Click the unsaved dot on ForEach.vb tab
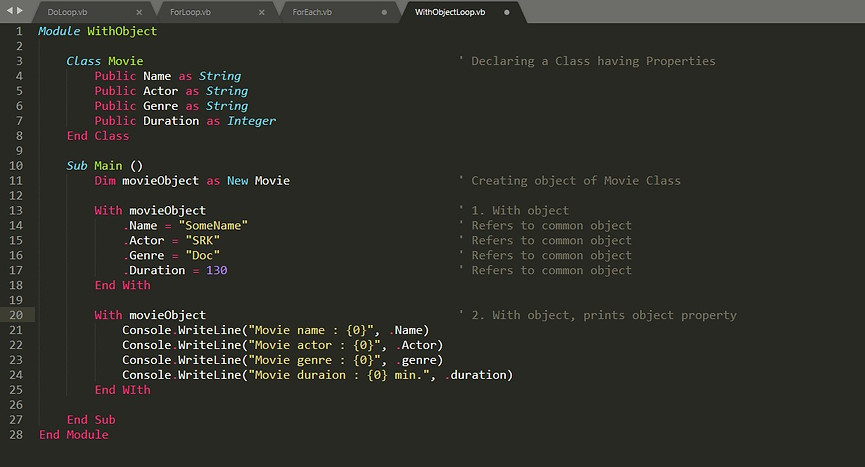Viewport: 865px width, 467px height. click(x=384, y=12)
